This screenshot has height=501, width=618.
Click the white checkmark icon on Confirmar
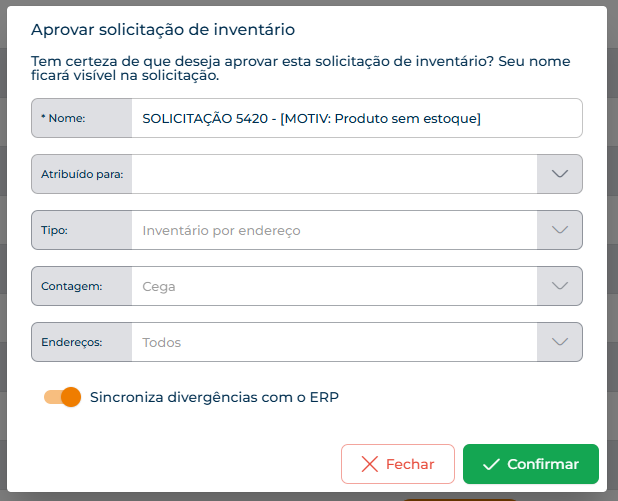click(x=491, y=464)
